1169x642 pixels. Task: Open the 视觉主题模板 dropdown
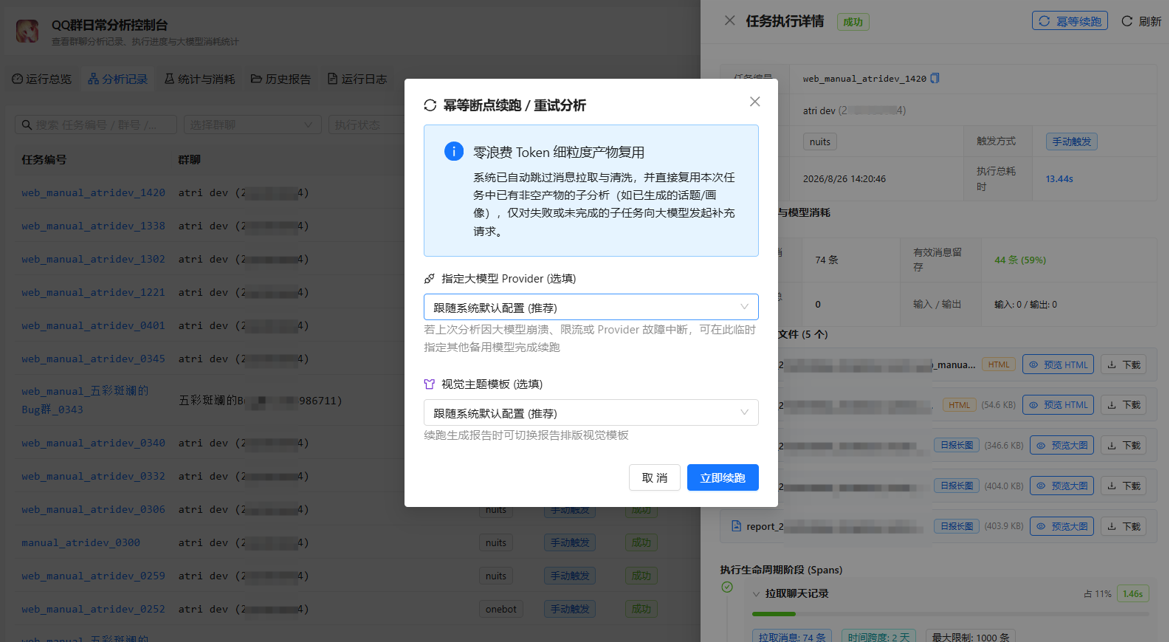(x=590, y=413)
